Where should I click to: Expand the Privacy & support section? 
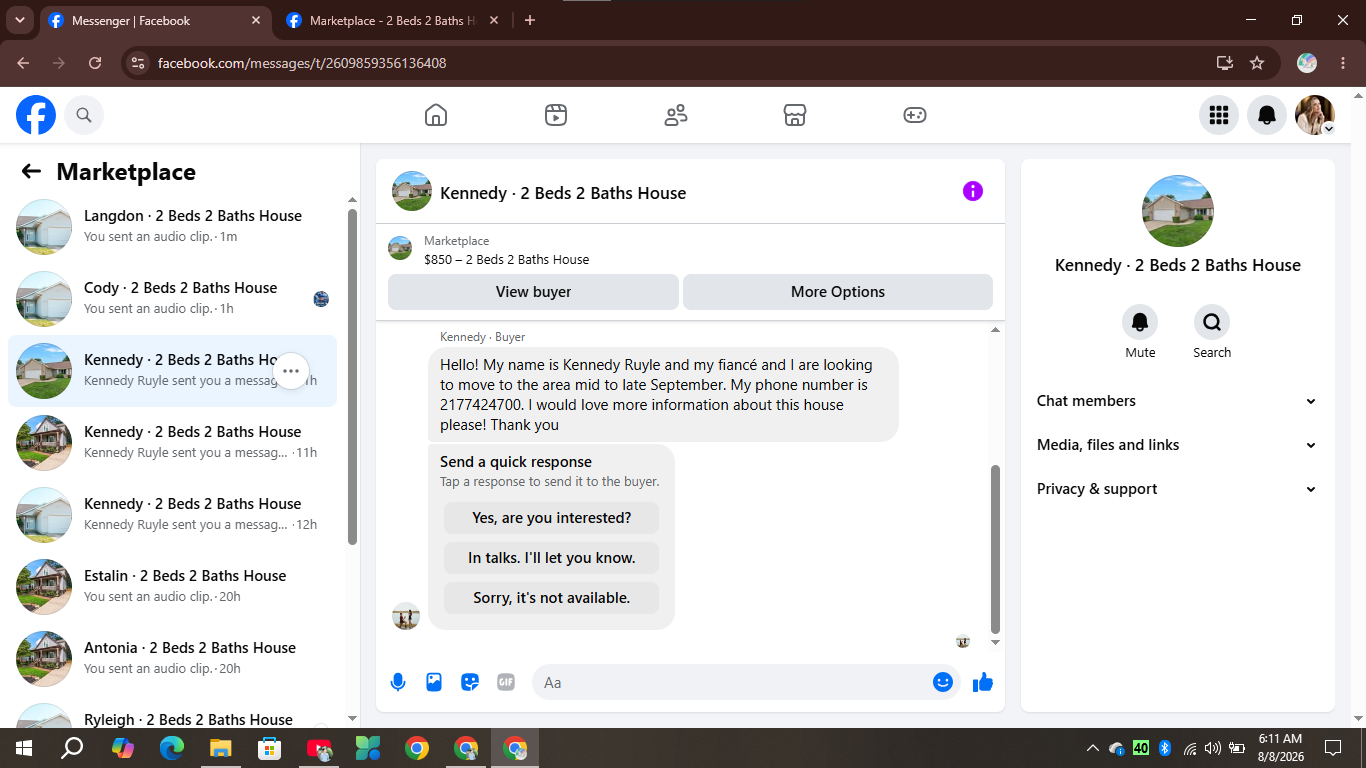coord(1177,489)
